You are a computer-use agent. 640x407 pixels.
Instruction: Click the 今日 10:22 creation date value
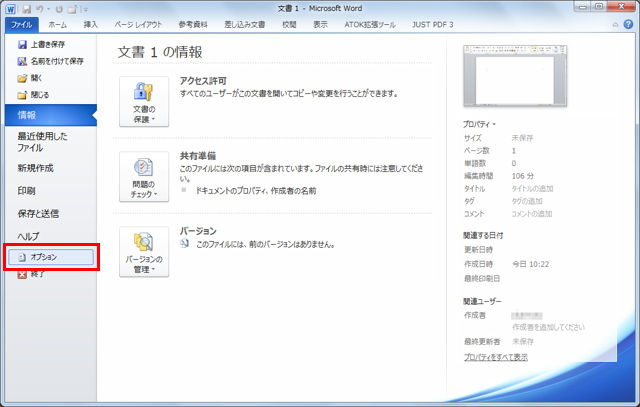click(x=531, y=265)
